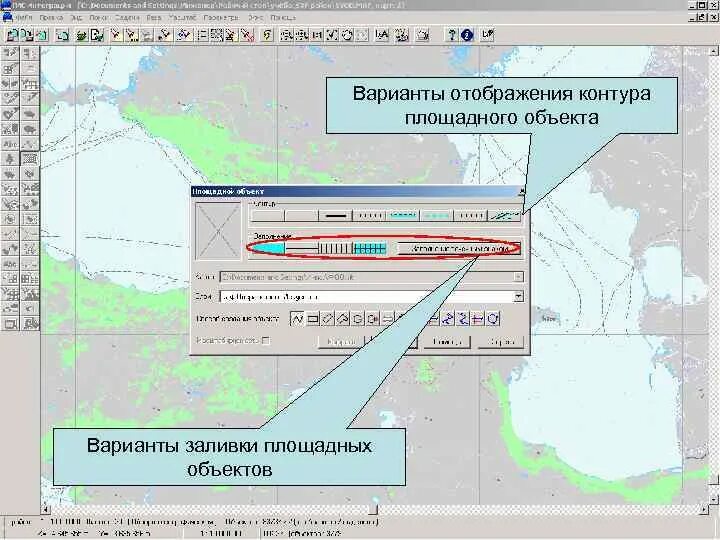Choose the complex polygon creation method icon

coord(343,318)
